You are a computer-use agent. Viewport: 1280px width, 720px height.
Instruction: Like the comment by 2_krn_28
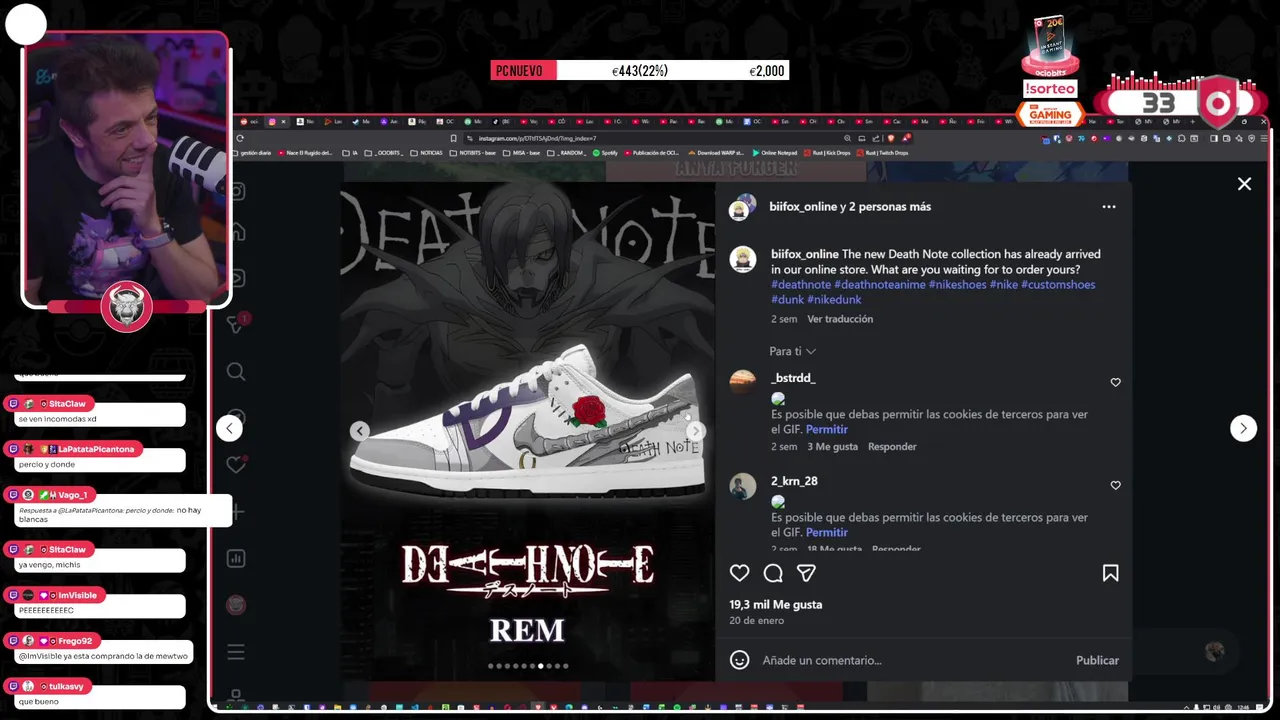coord(1115,485)
